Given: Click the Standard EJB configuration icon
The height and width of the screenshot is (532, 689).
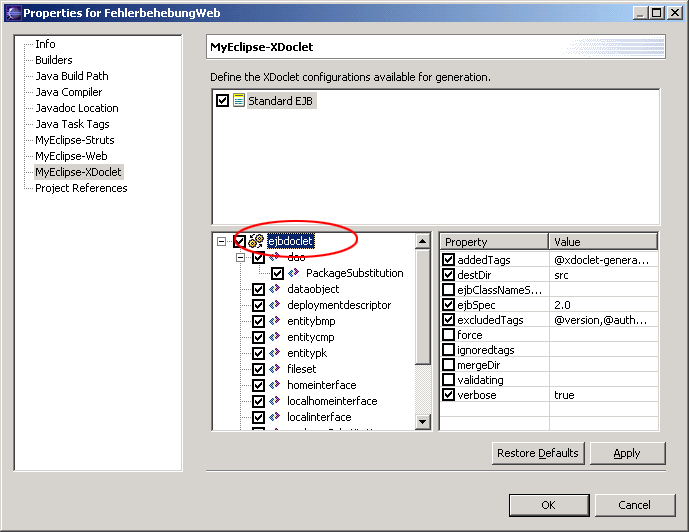Looking at the screenshot, I should pyautogui.click(x=238, y=101).
